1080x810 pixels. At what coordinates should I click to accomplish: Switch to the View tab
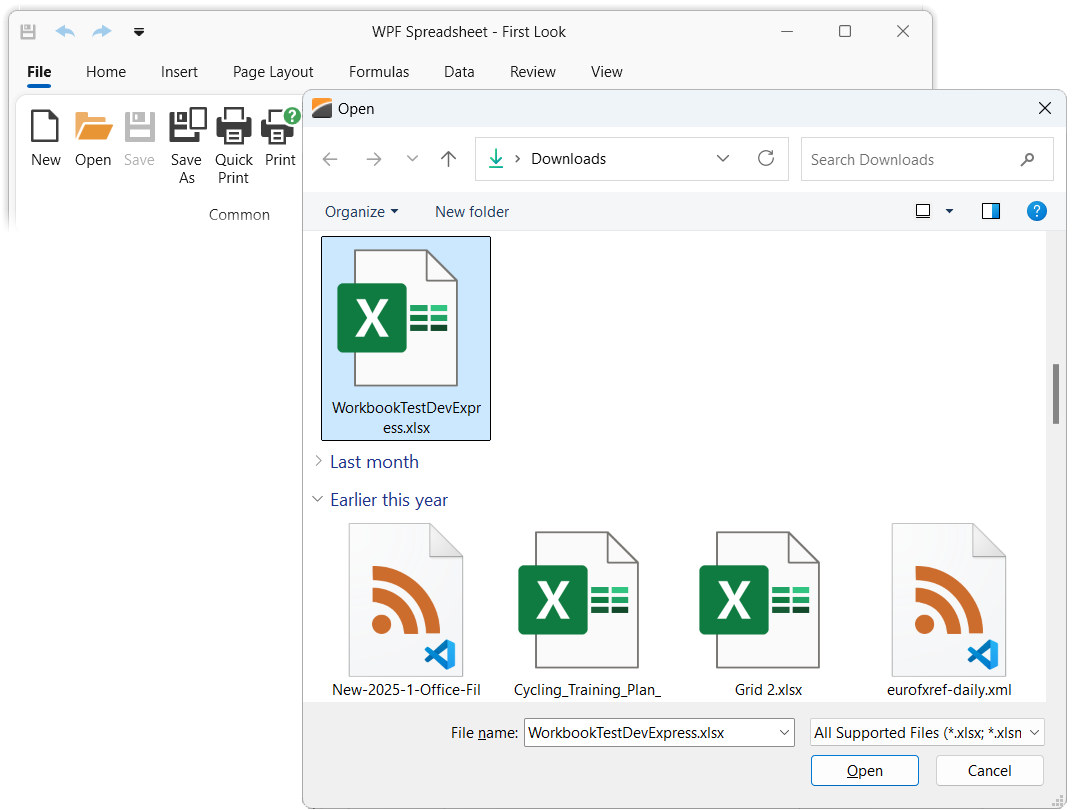click(x=606, y=72)
